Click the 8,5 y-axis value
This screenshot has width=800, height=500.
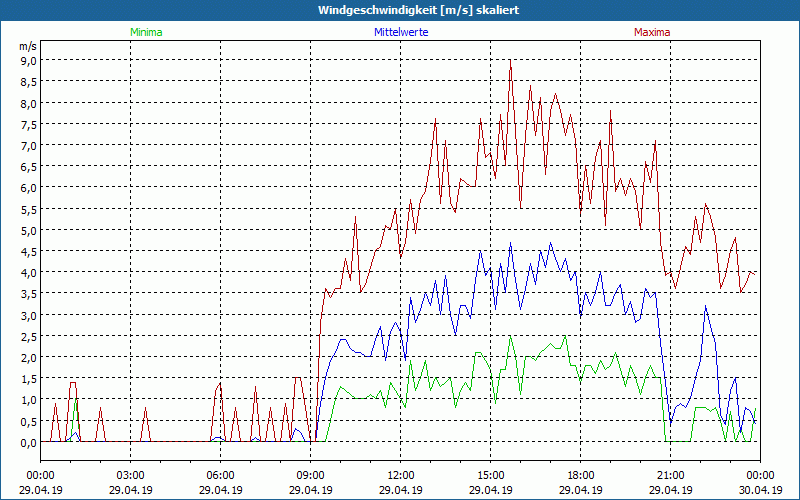pos(29,82)
